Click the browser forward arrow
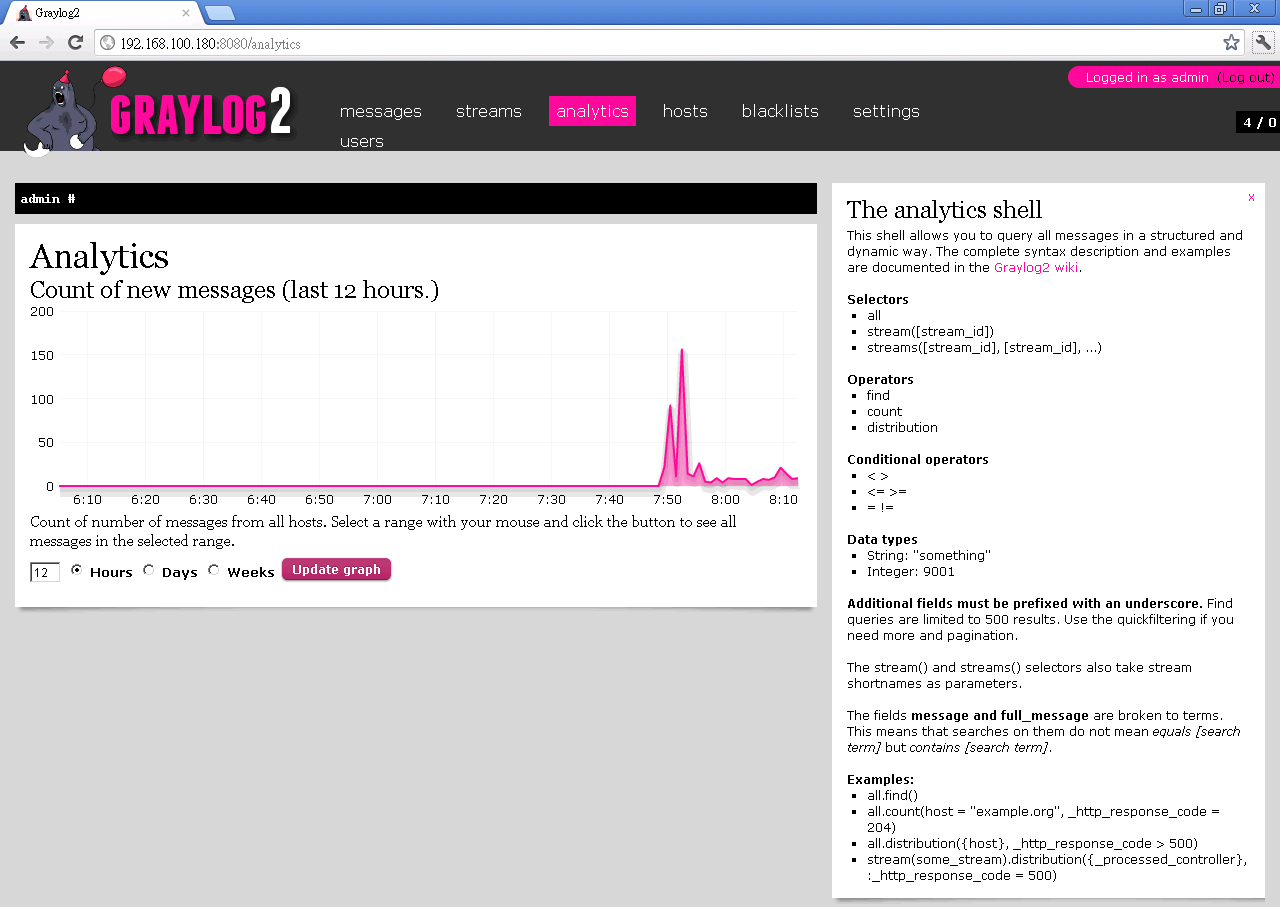Viewport: 1280px width, 907px height. 46,43
